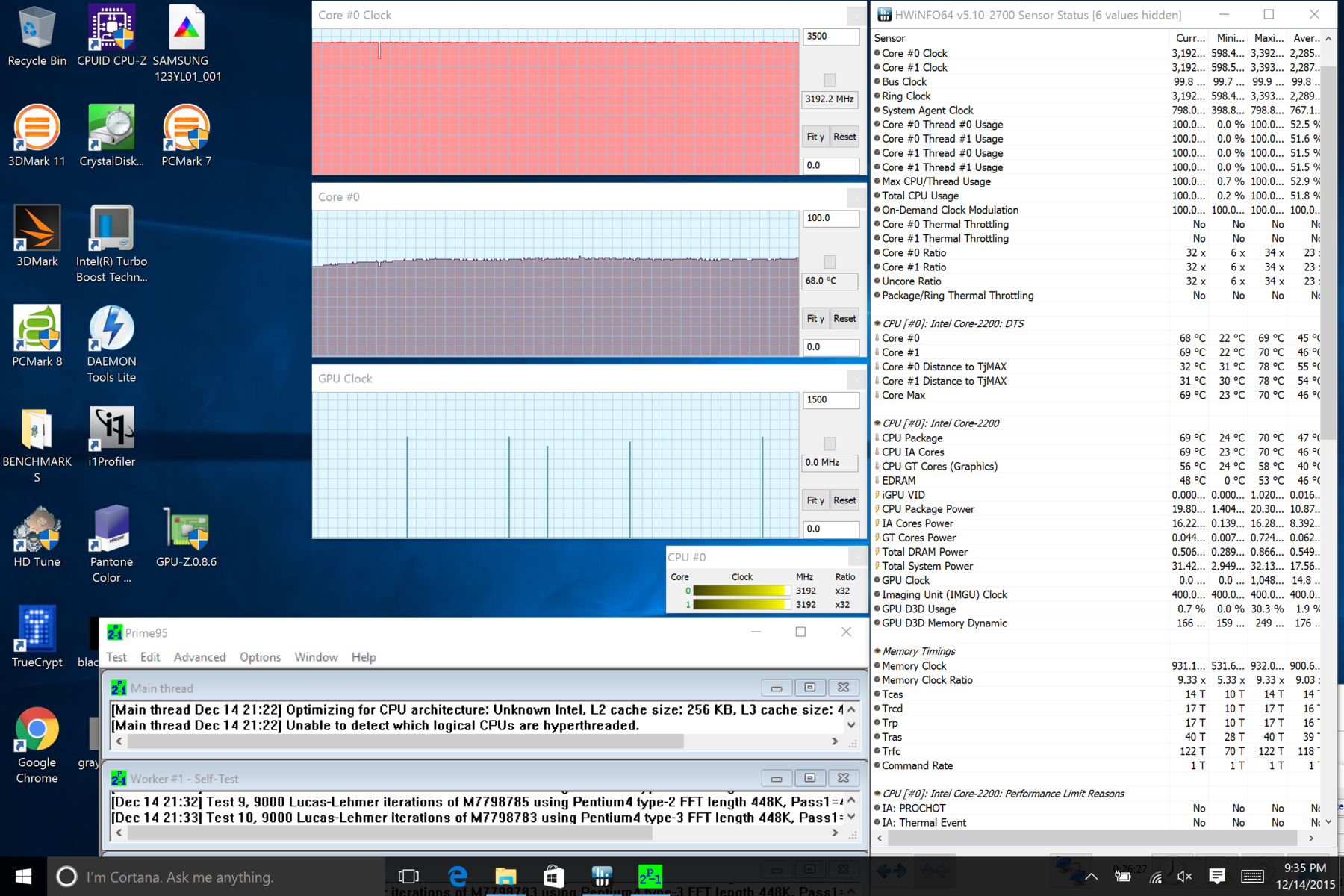Open the Advanced menu in Prime95
This screenshot has height=896, width=1344.
pyautogui.click(x=199, y=657)
